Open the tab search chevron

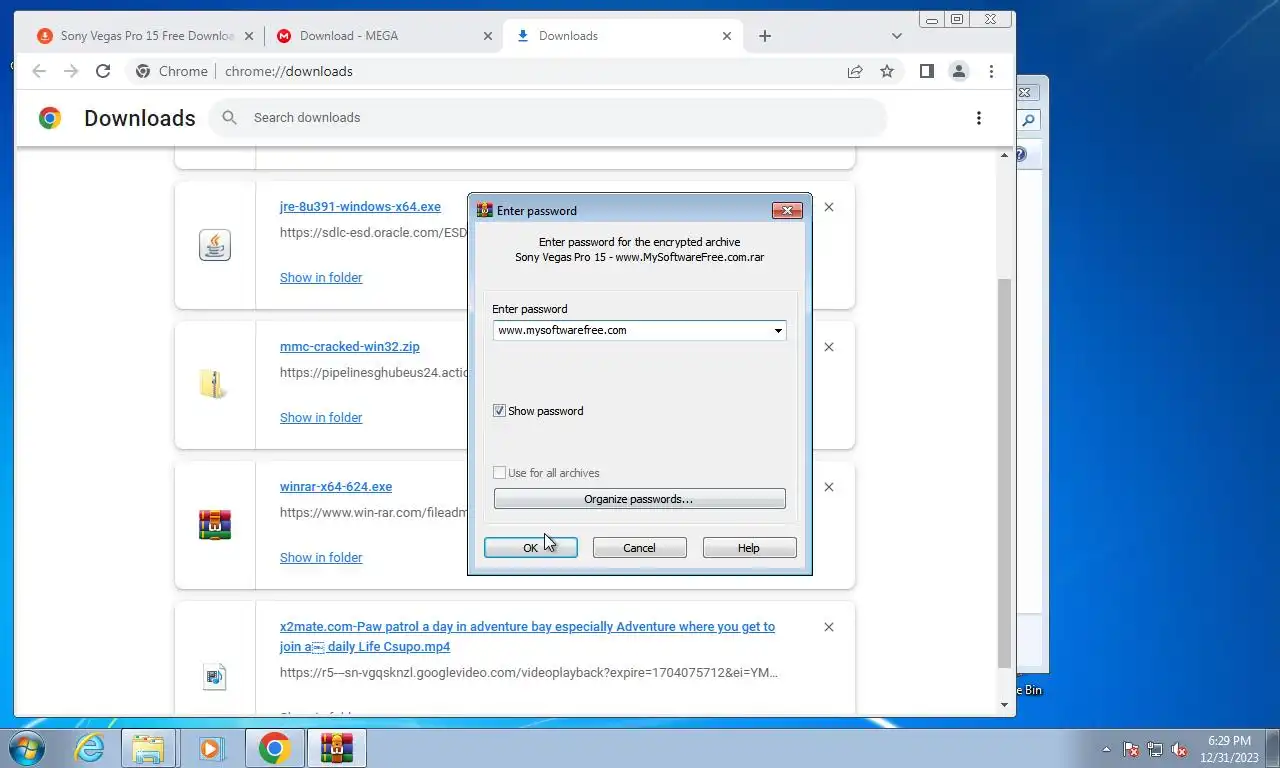[897, 36]
